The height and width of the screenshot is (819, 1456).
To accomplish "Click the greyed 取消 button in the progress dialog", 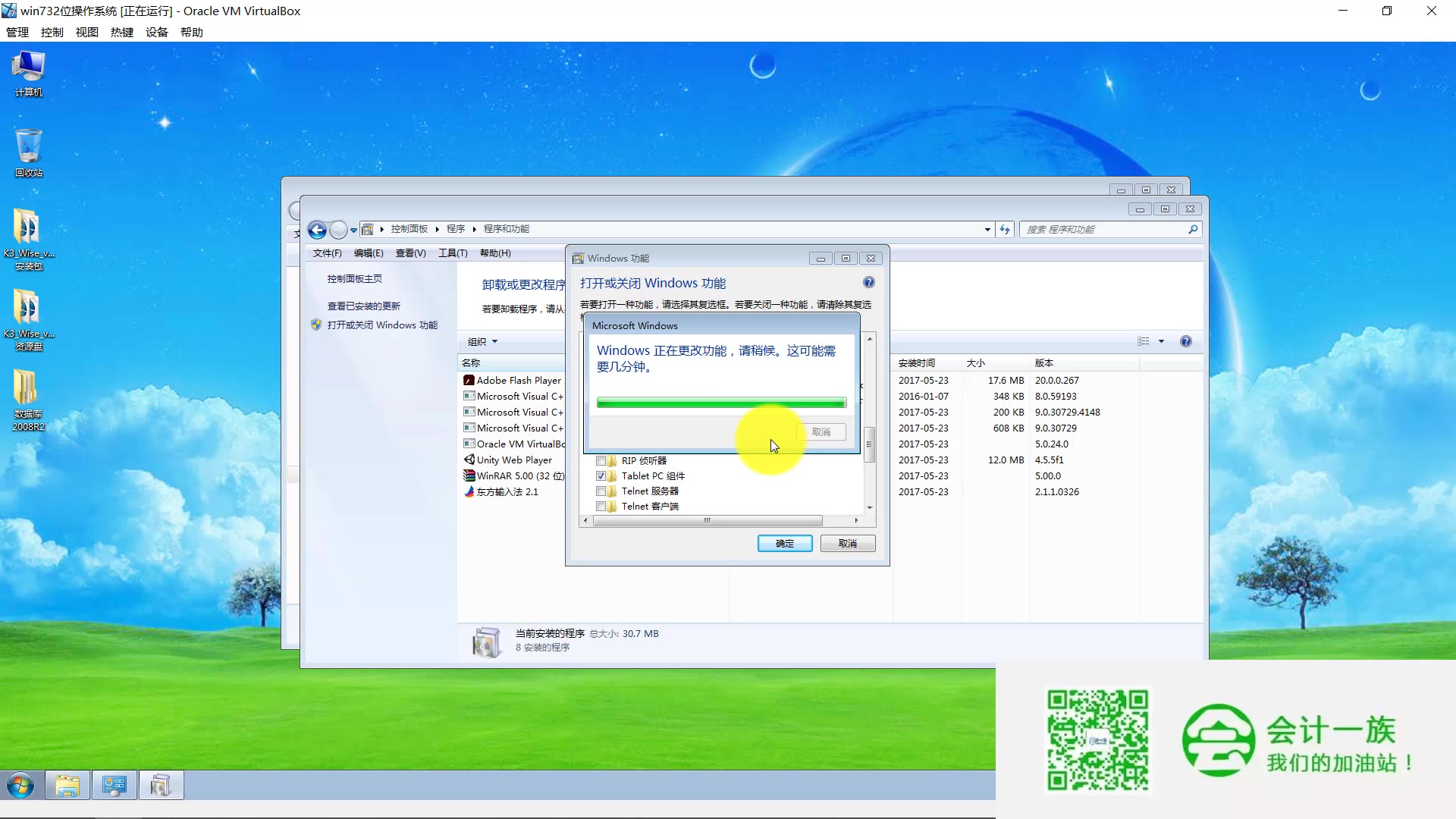I will [821, 431].
